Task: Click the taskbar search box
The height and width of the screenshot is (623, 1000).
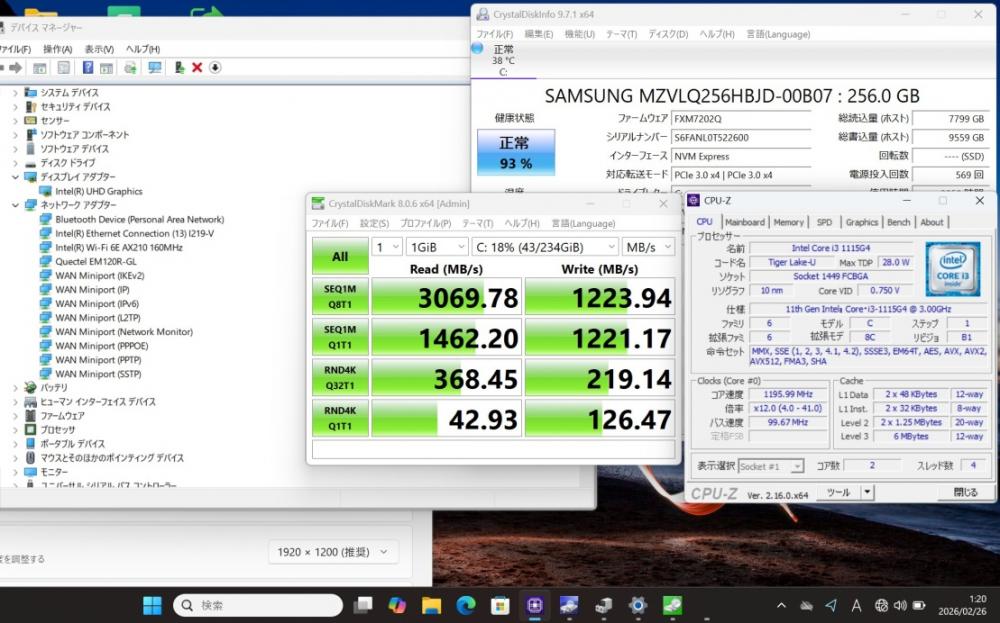Action: (x=259, y=605)
